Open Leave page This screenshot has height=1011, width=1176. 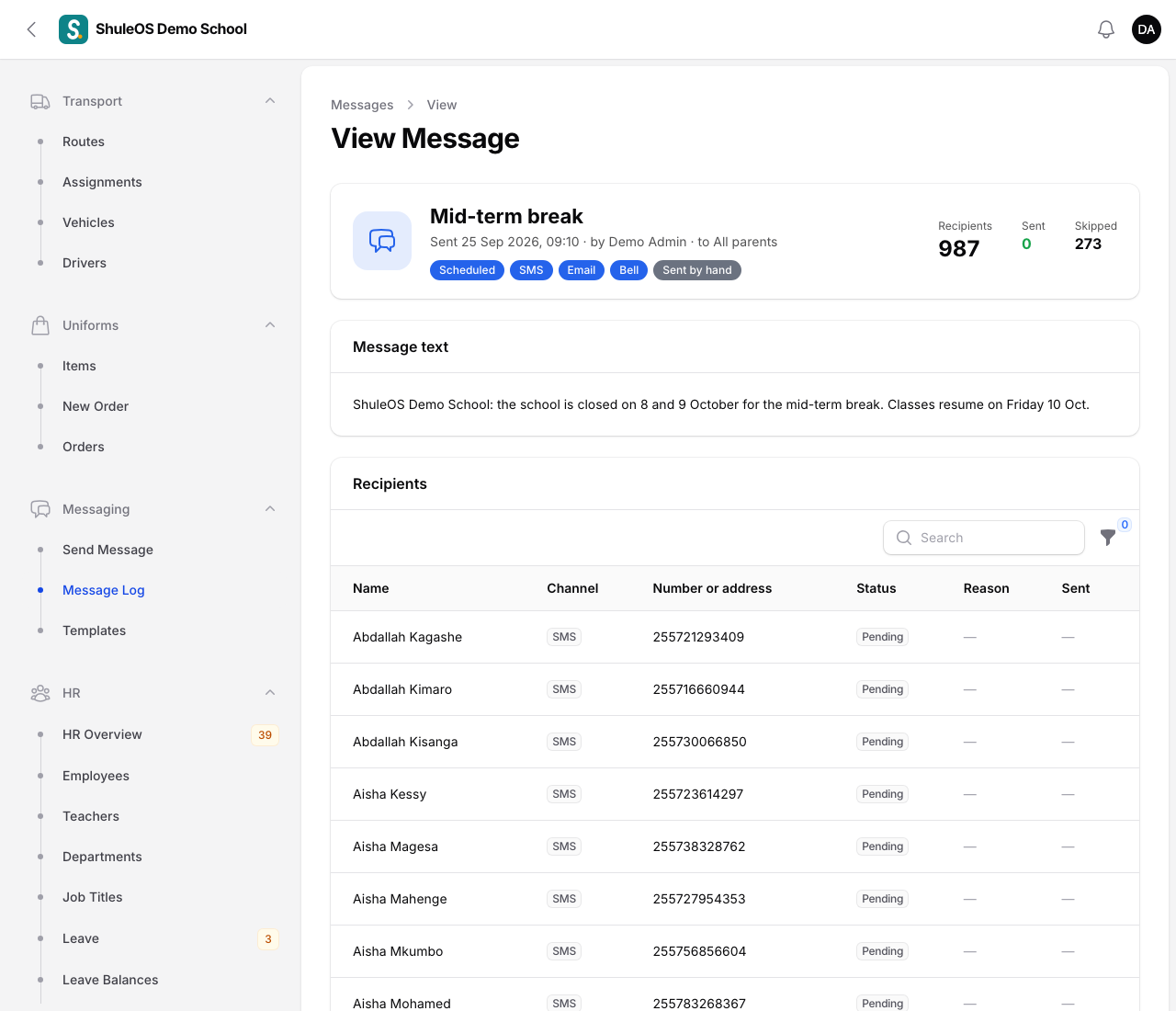click(81, 938)
